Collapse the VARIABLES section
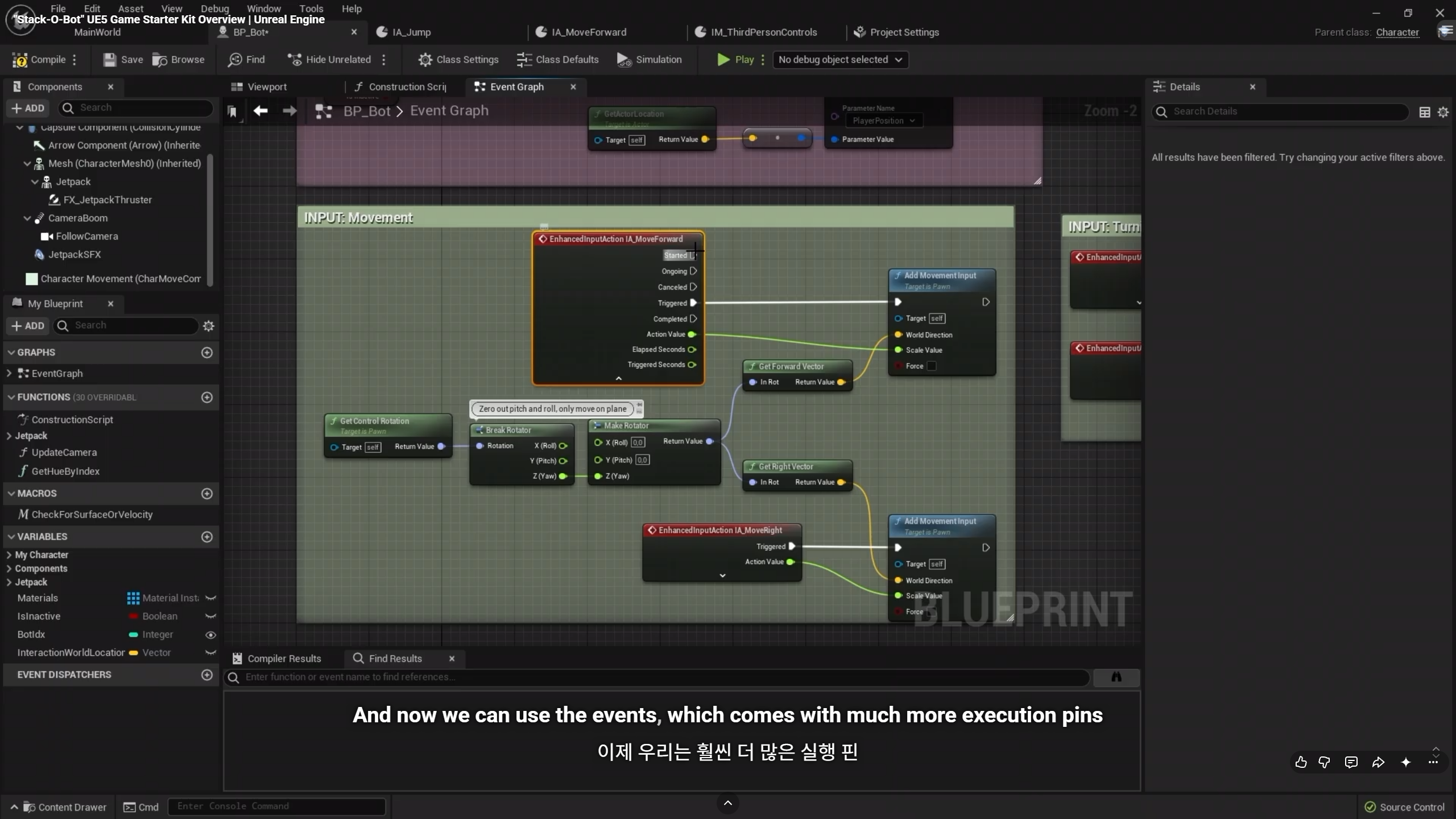This screenshot has height=819, width=1456. point(11,537)
